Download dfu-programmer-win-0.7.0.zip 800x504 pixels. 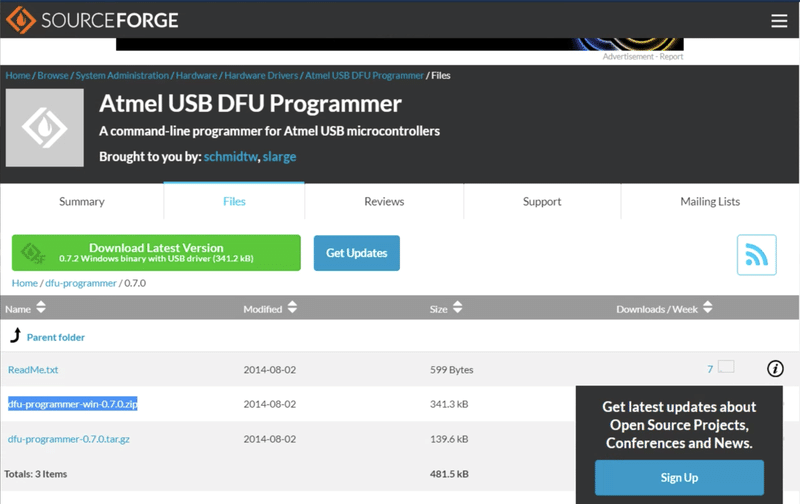click(72, 404)
